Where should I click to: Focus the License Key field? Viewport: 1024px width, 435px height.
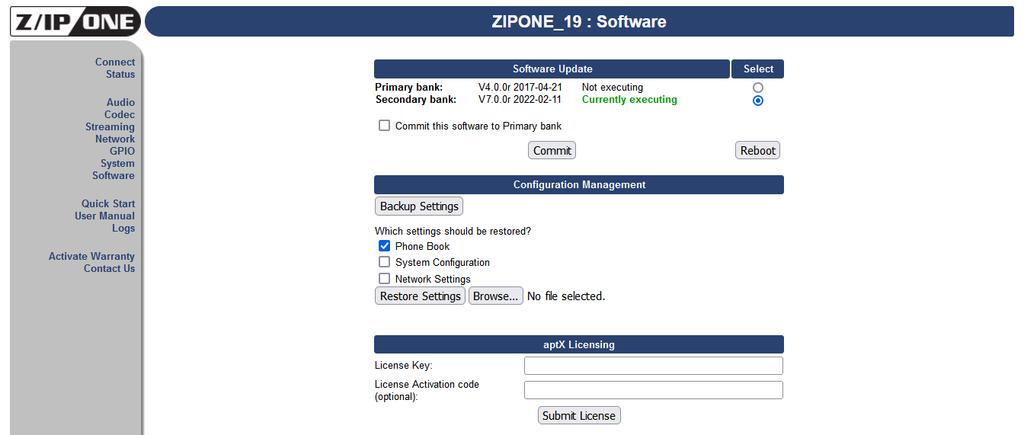coord(653,366)
